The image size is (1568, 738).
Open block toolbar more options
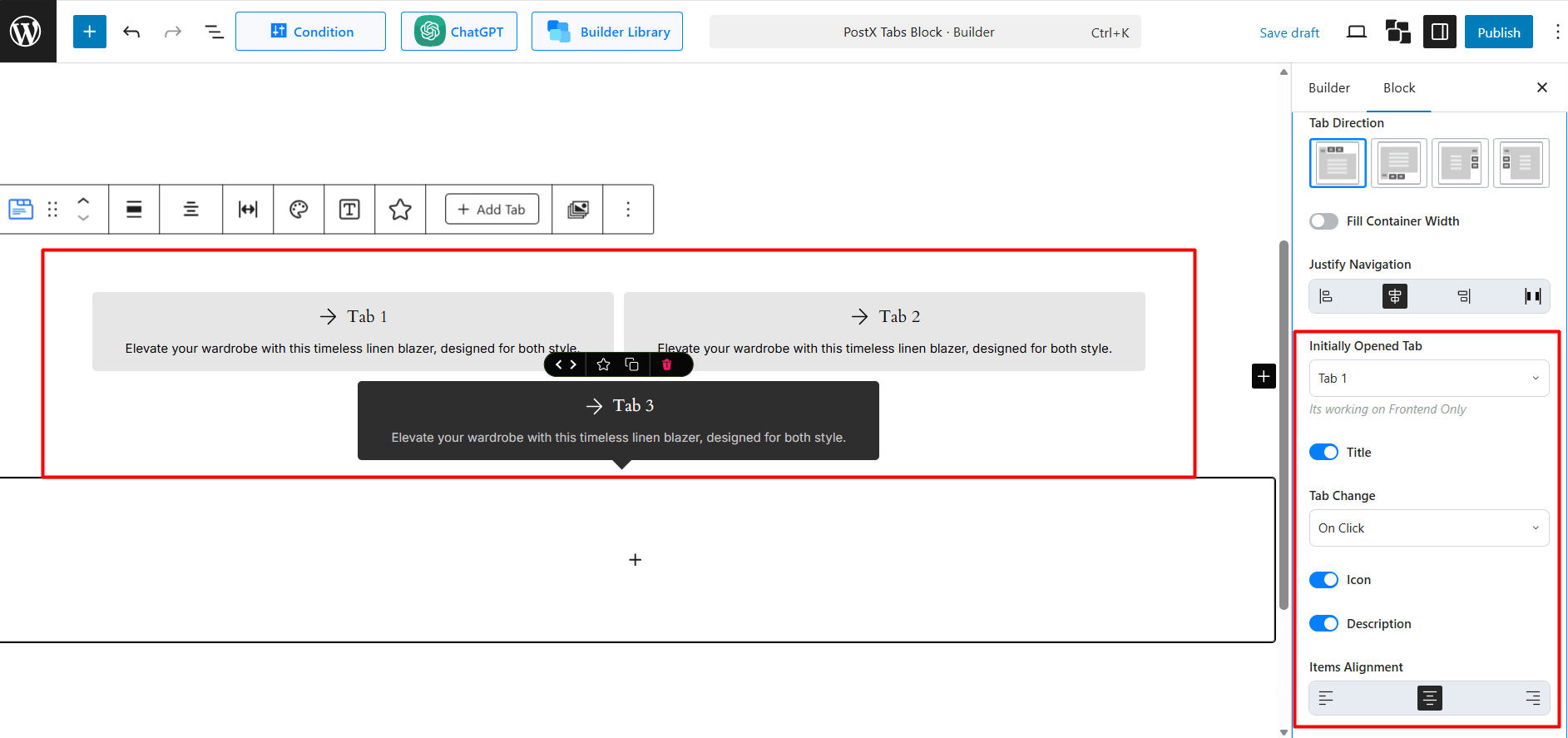pos(628,210)
